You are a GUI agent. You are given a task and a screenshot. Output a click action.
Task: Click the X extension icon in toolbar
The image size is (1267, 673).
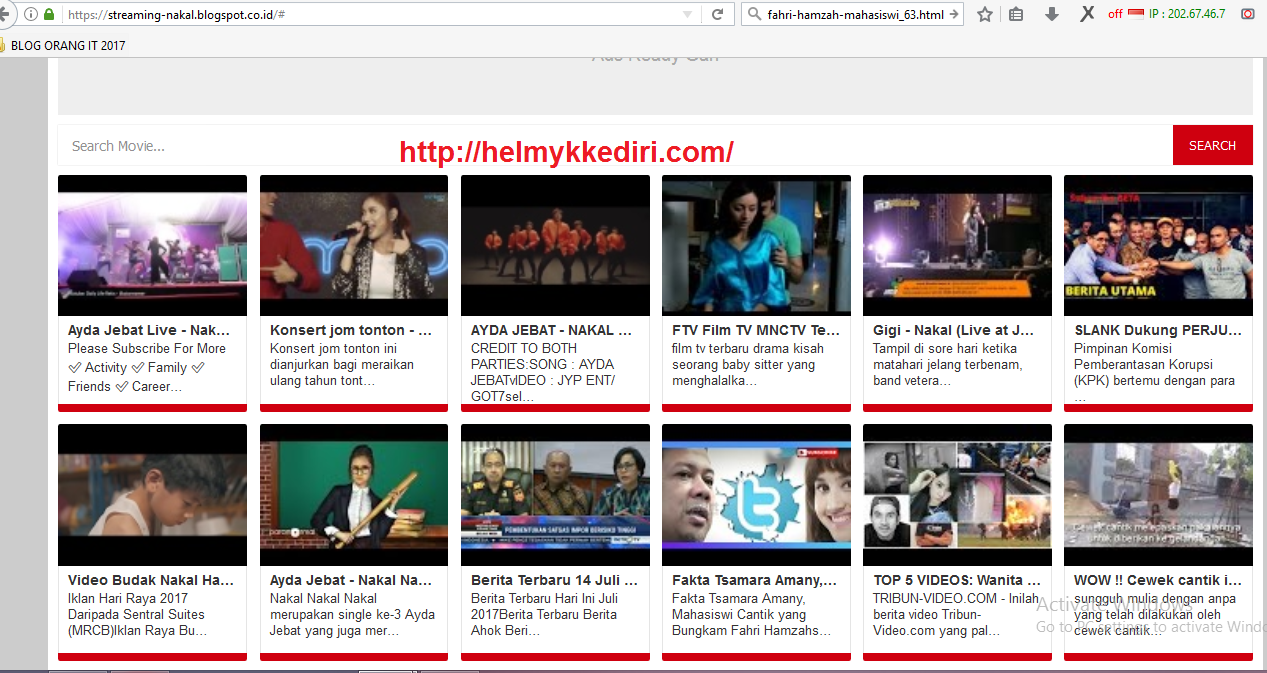[1087, 13]
